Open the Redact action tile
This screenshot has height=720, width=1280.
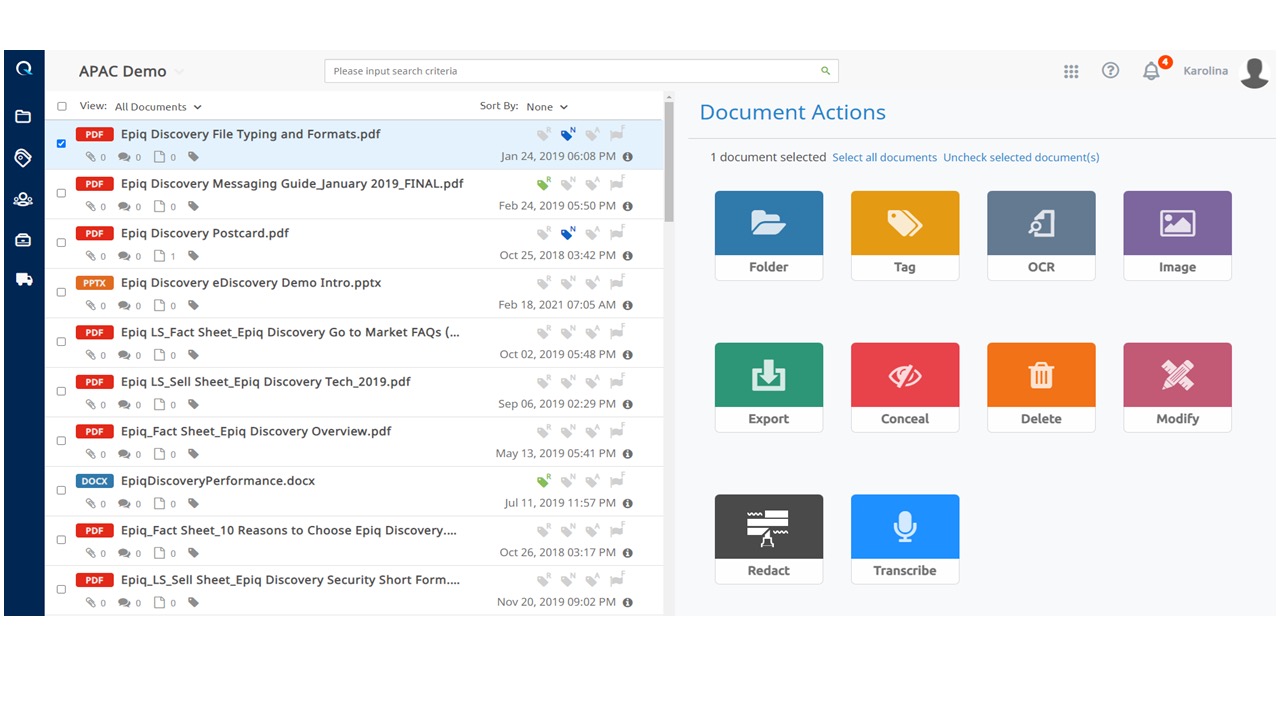[769, 540]
